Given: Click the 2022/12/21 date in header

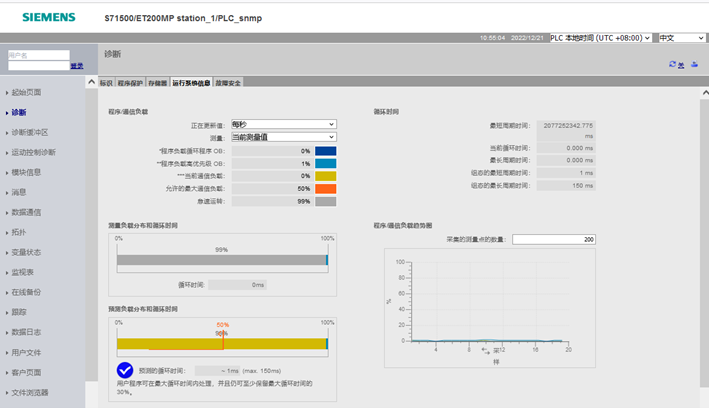Looking at the screenshot, I should point(527,38).
